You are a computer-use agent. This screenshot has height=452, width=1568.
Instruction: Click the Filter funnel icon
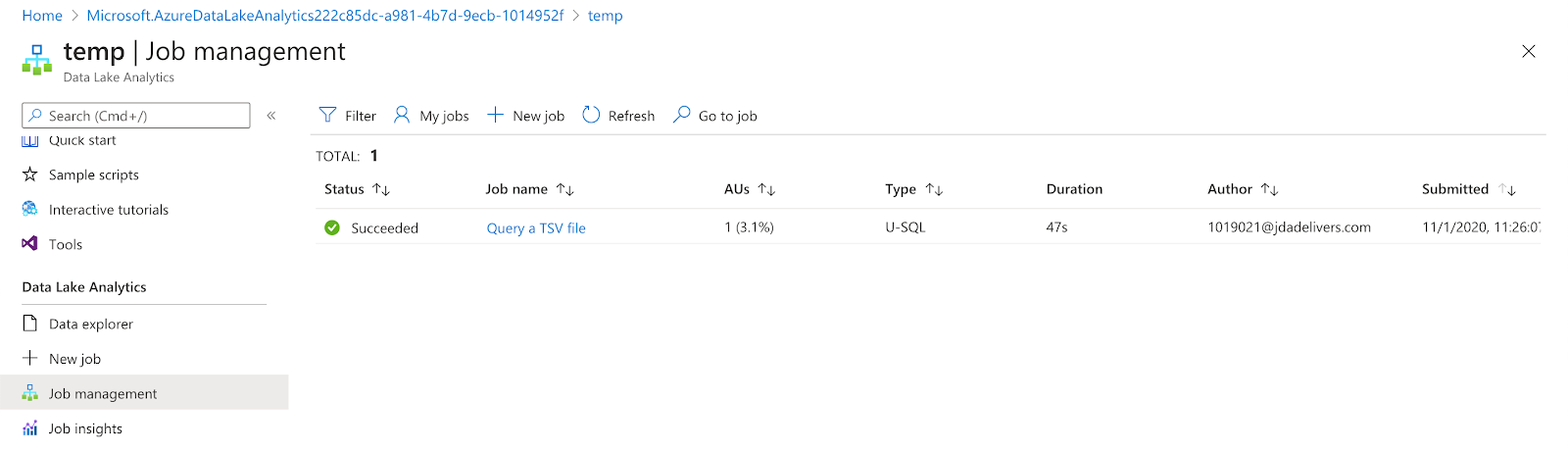click(328, 116)
